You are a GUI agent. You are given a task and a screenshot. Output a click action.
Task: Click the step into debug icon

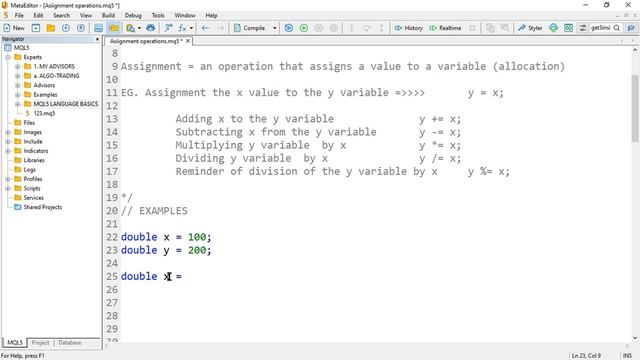tap(351, 28)
